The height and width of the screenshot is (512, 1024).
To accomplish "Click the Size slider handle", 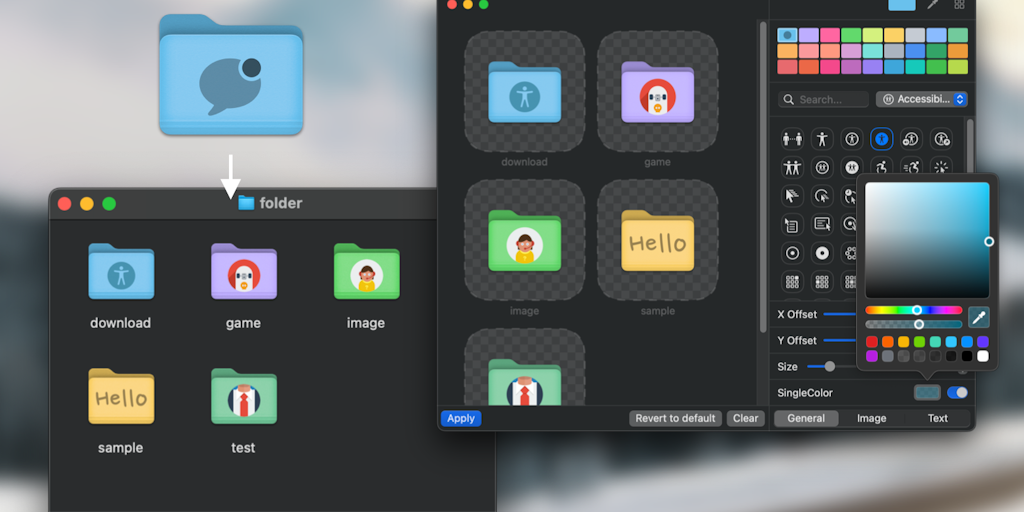I will click(x=829, y=366).
